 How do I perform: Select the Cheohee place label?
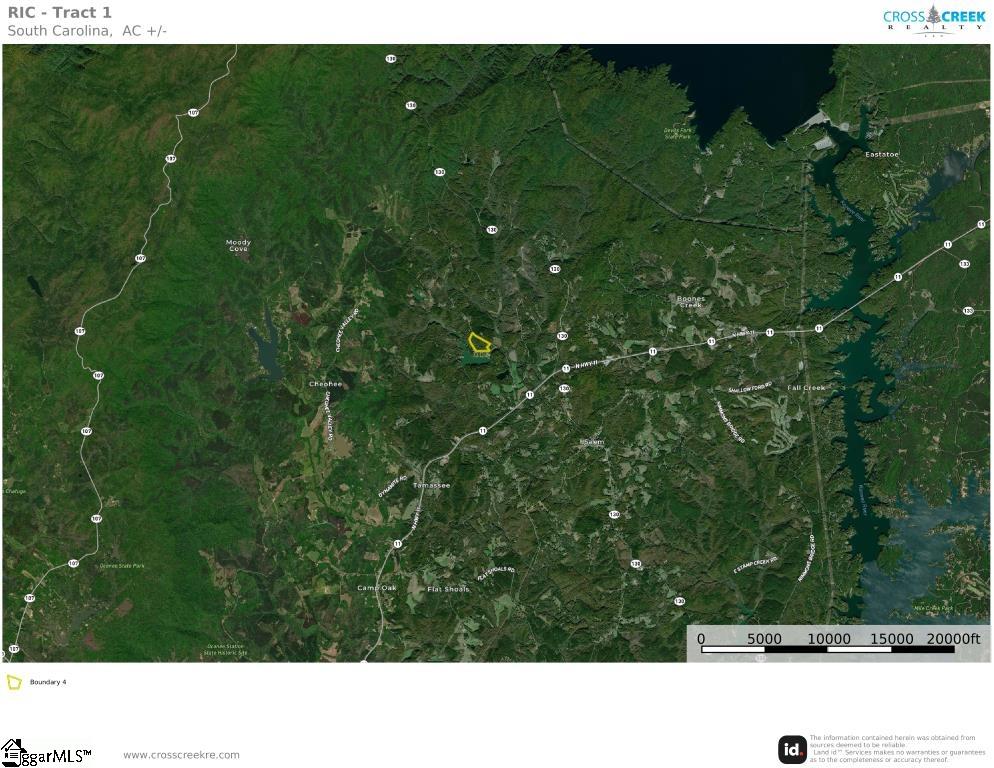(x=325, y=384)
